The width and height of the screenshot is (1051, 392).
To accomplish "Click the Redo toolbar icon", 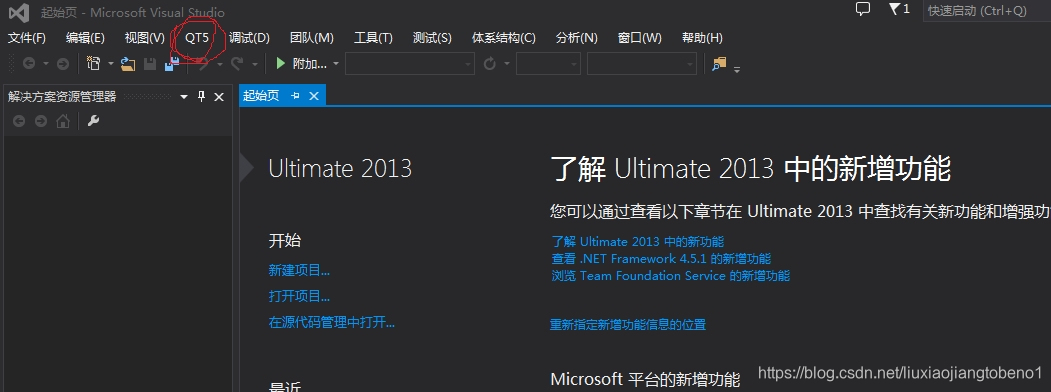I will (237, 64).
